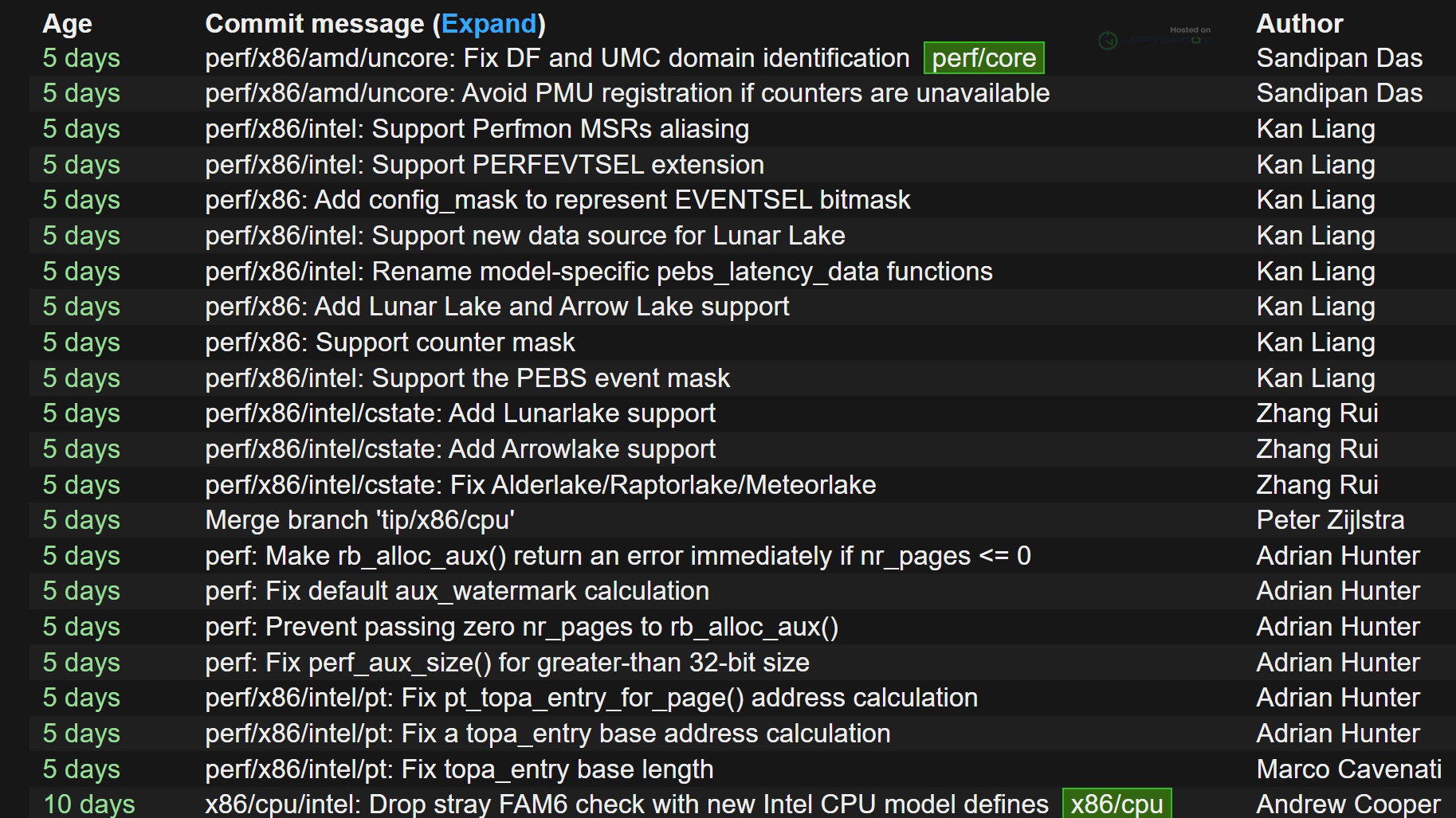Open "Merge branch 'tip/x86/cpu'" commit
1456x818 pixels.
pyautogui.click(x=359, y=520)
